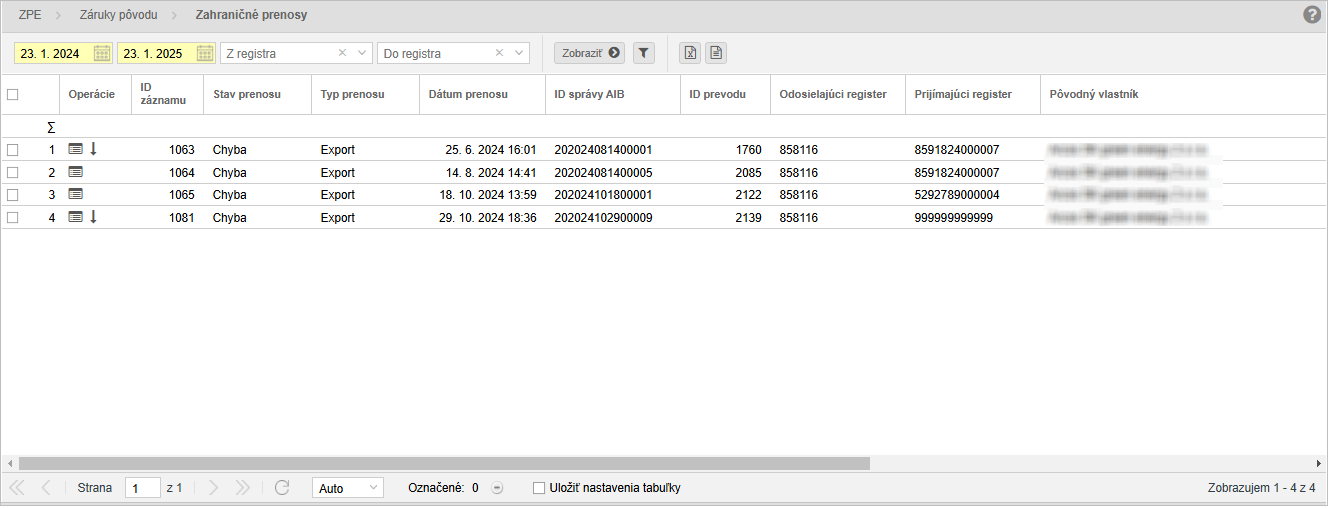
Task: Refresh the table with reload icon
Action: (x=282, y=488)
